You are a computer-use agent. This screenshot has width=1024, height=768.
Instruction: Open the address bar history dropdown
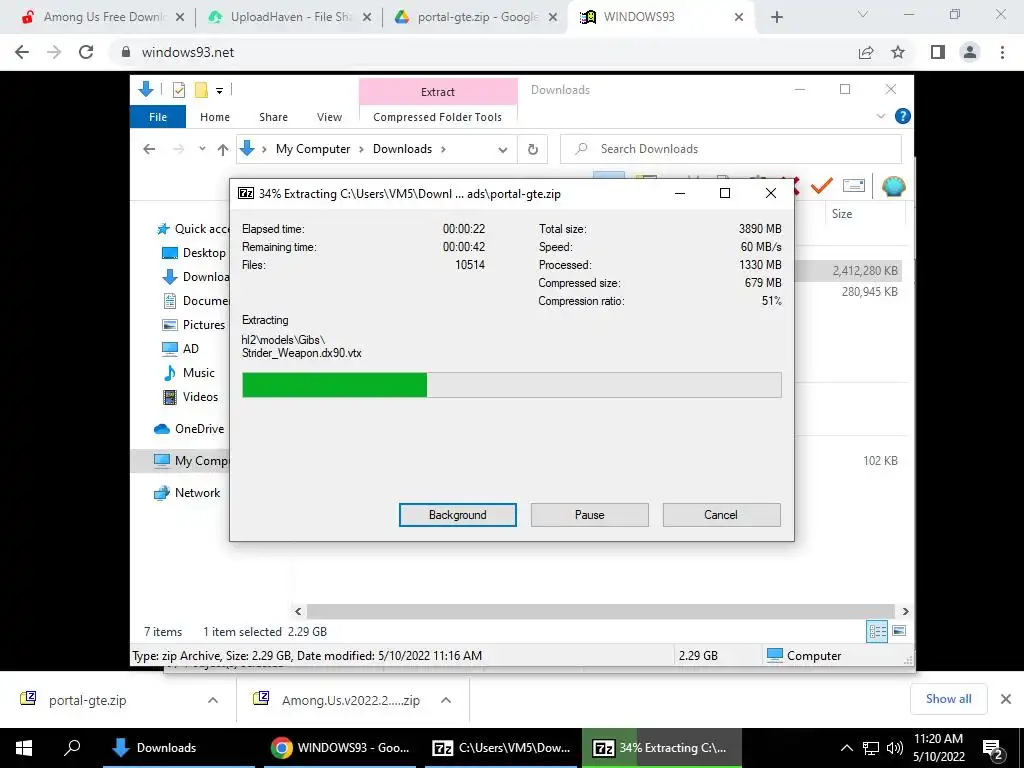tap(502, 150)
